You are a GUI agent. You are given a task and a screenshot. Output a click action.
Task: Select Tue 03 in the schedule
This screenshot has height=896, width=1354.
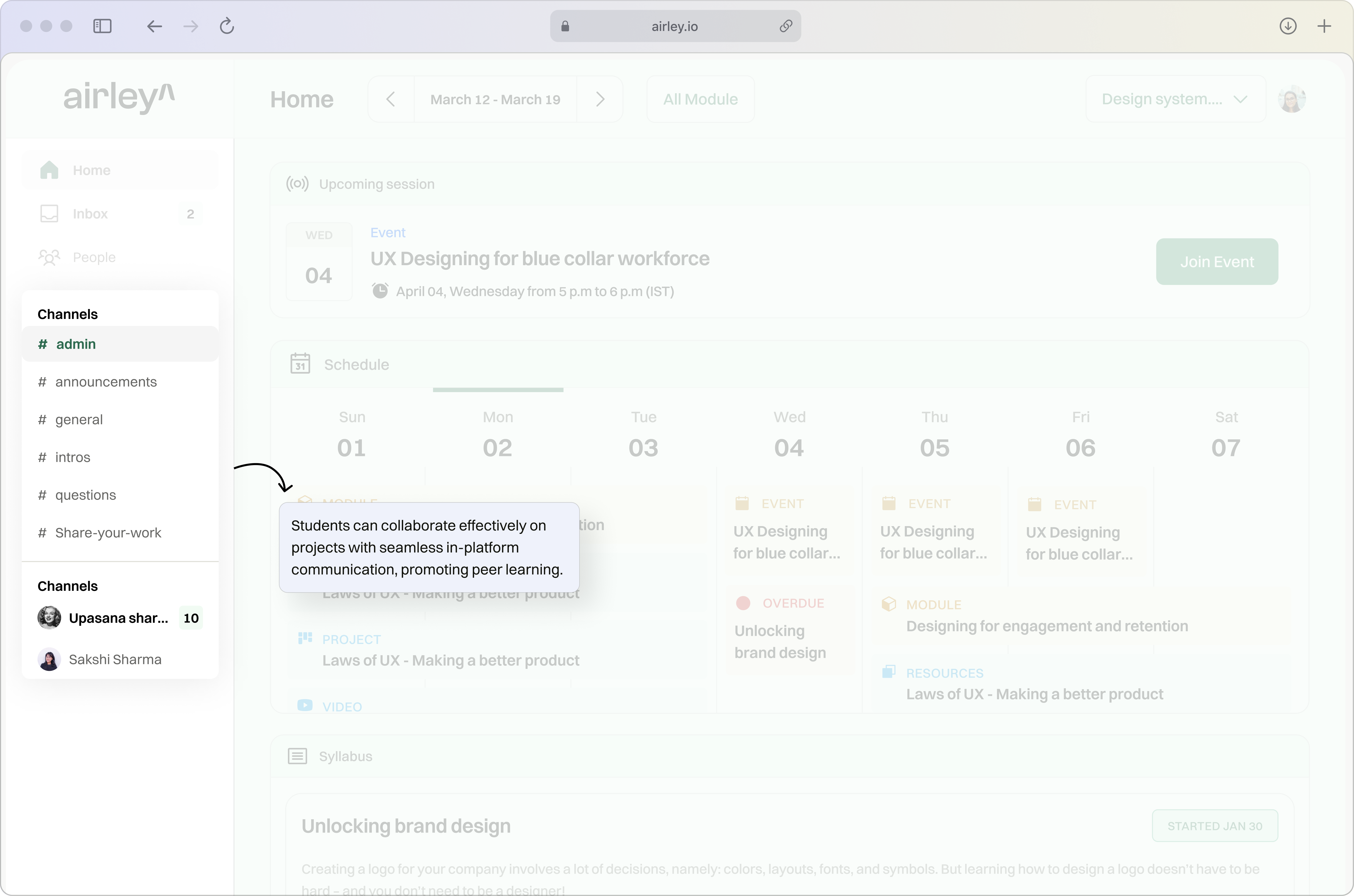(643, 434)
